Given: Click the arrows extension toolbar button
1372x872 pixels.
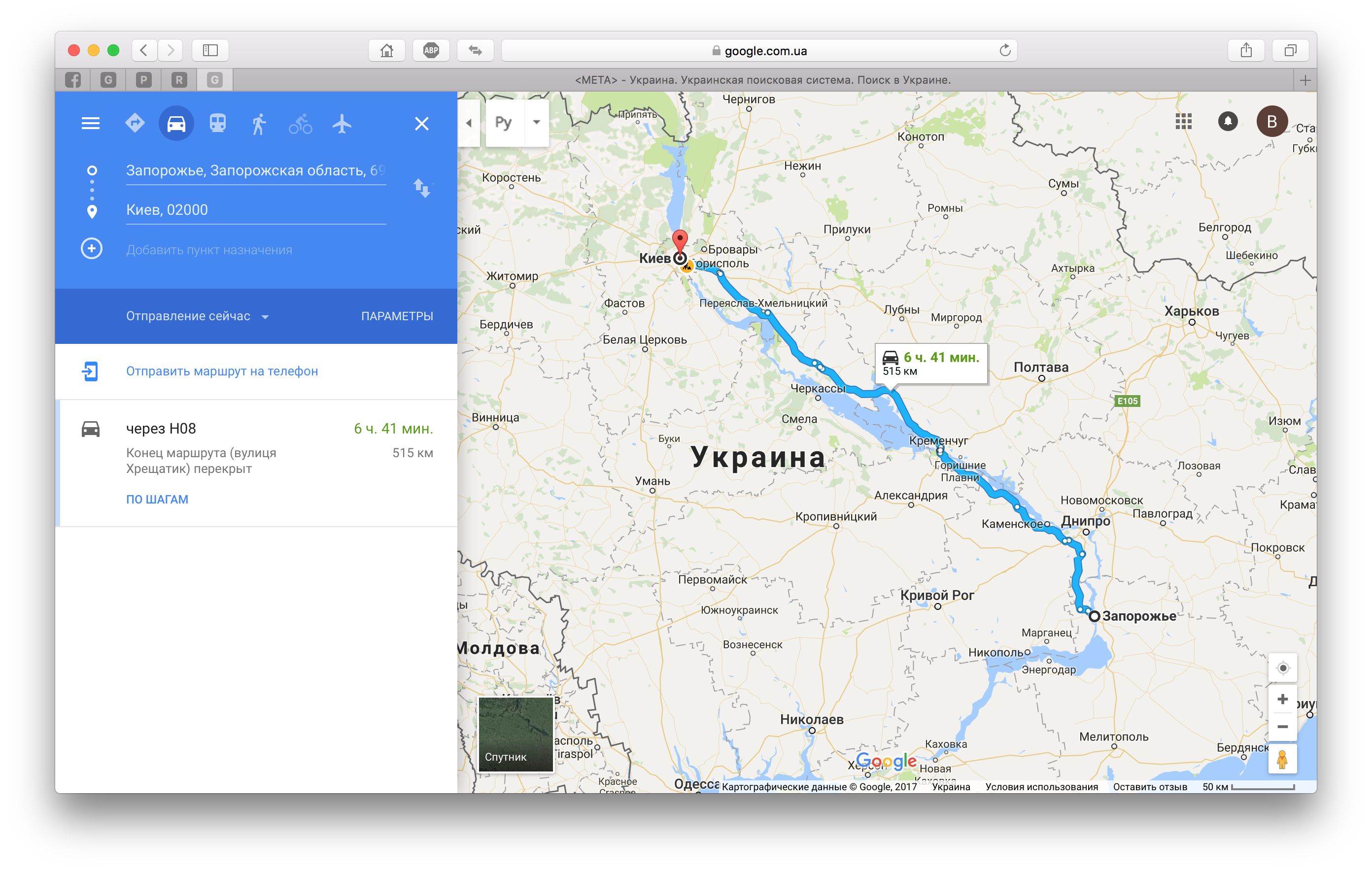Looking at the screenshot, I should coord(475,50).
